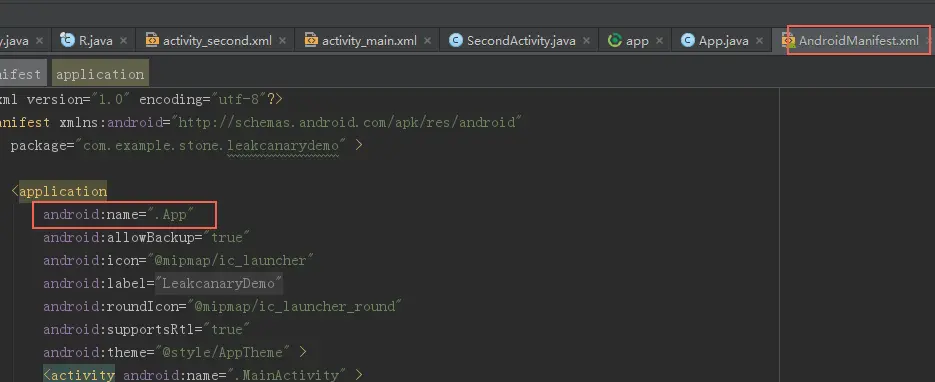Switch to the R.java tab
Image resolution: width=935 pixels, height=382 pixels.
coord(95,41)
